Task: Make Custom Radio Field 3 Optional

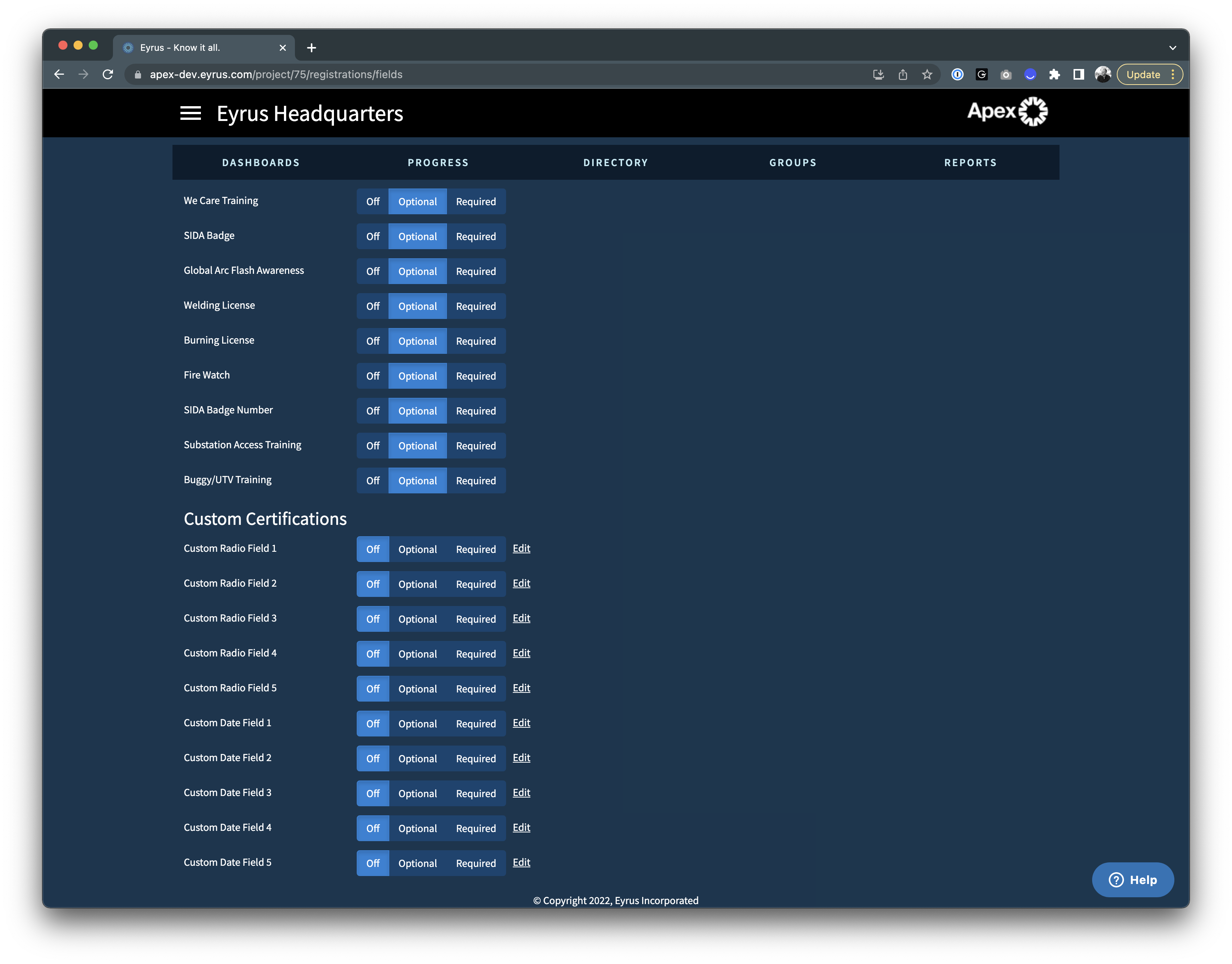Action: coord(417,619)
